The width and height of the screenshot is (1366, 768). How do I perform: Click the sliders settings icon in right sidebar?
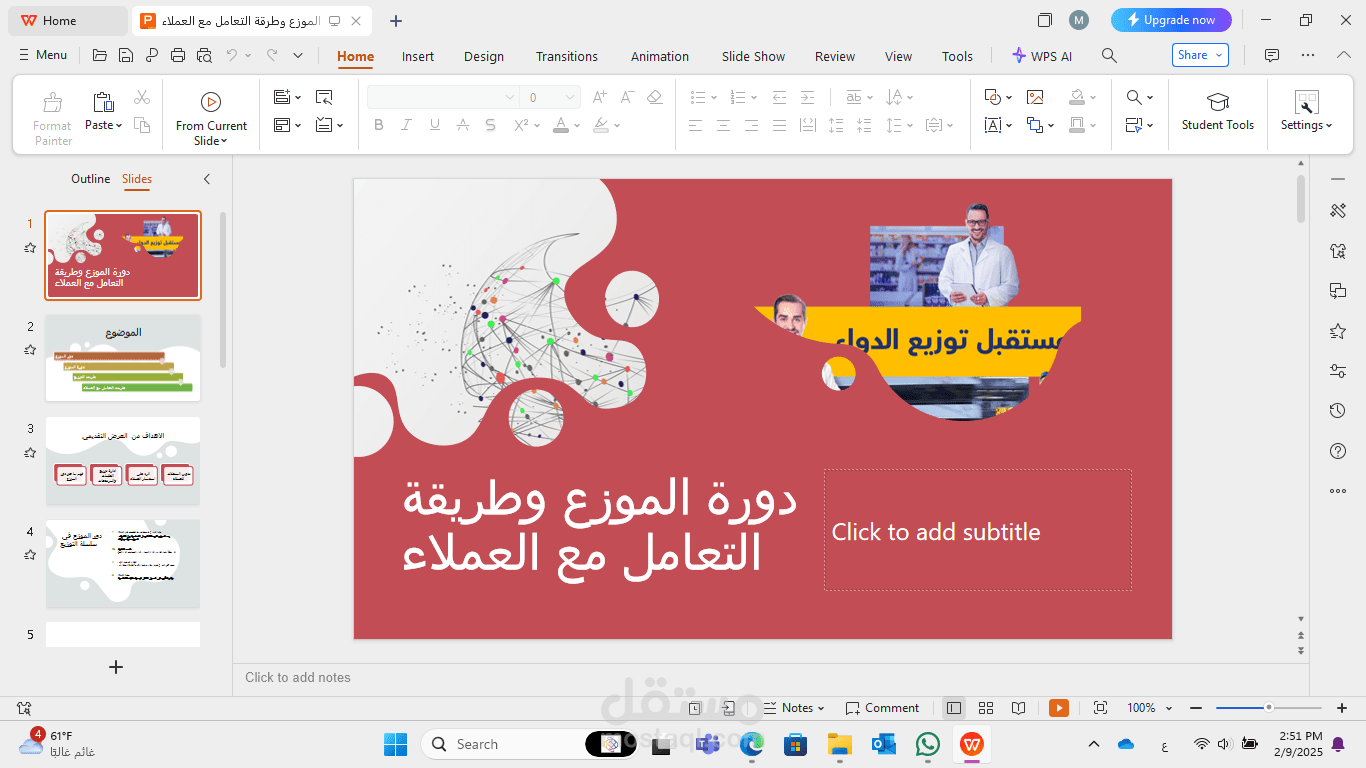(1338, 371)
